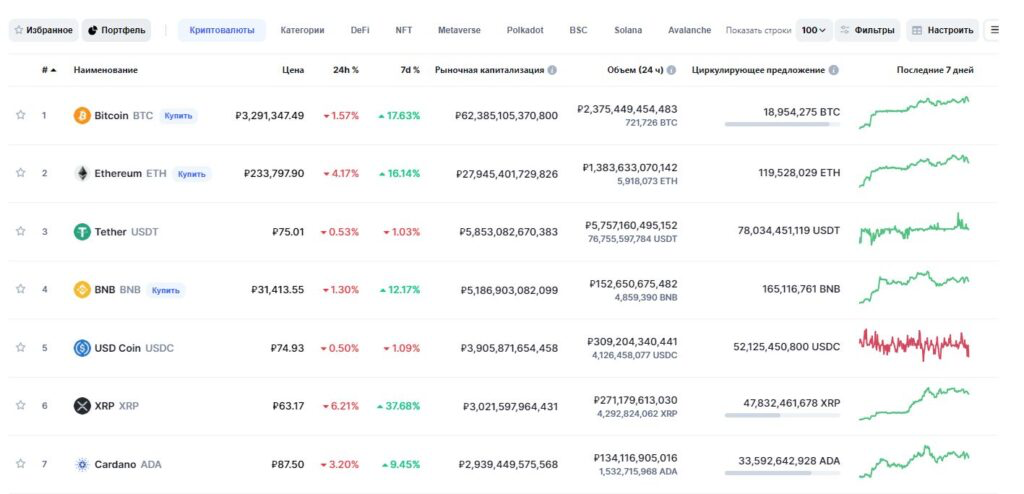
Task: Click the Bitcoin coin logo icon
Action: tap(82, 115)
